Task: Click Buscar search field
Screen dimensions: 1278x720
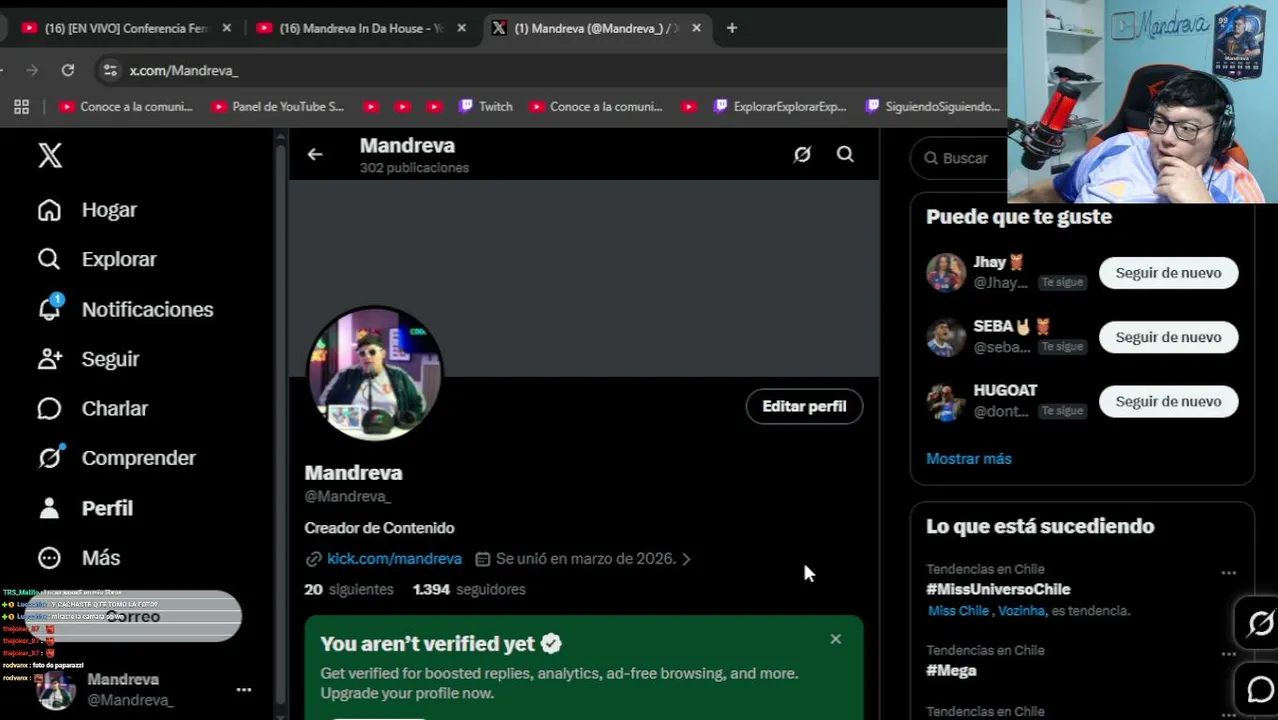Action: pos(960,158)
